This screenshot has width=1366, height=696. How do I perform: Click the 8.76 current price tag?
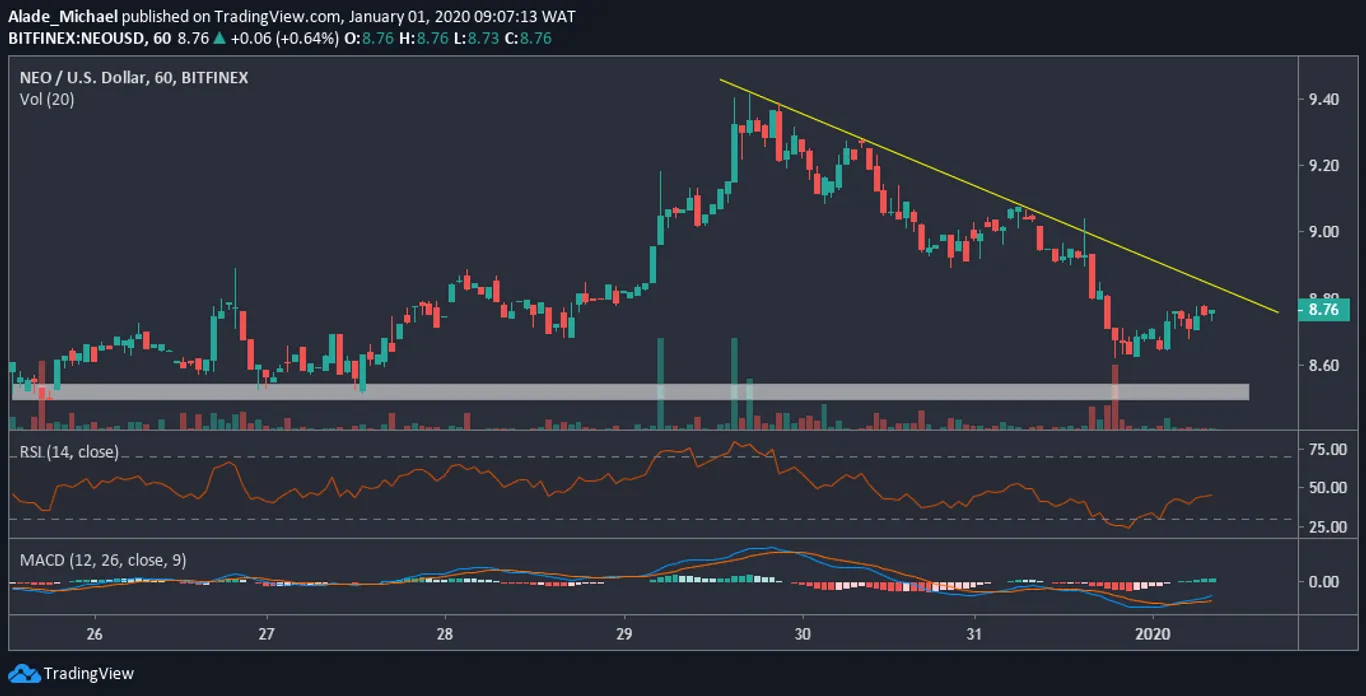pyautogui.click(x=1323, y=310)
